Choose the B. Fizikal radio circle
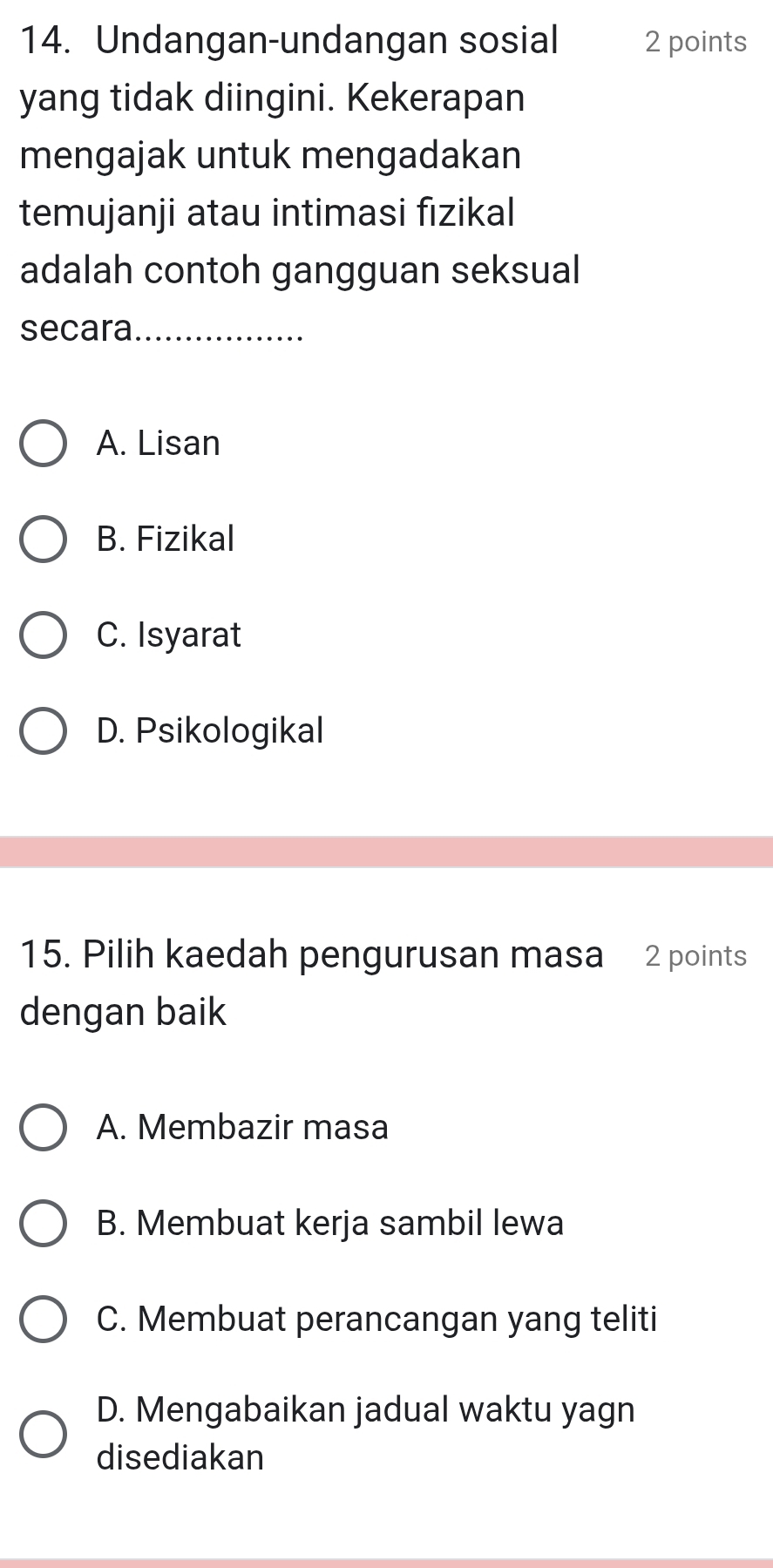This screenshot has height=1568, width=773. [x=42, y=540]
